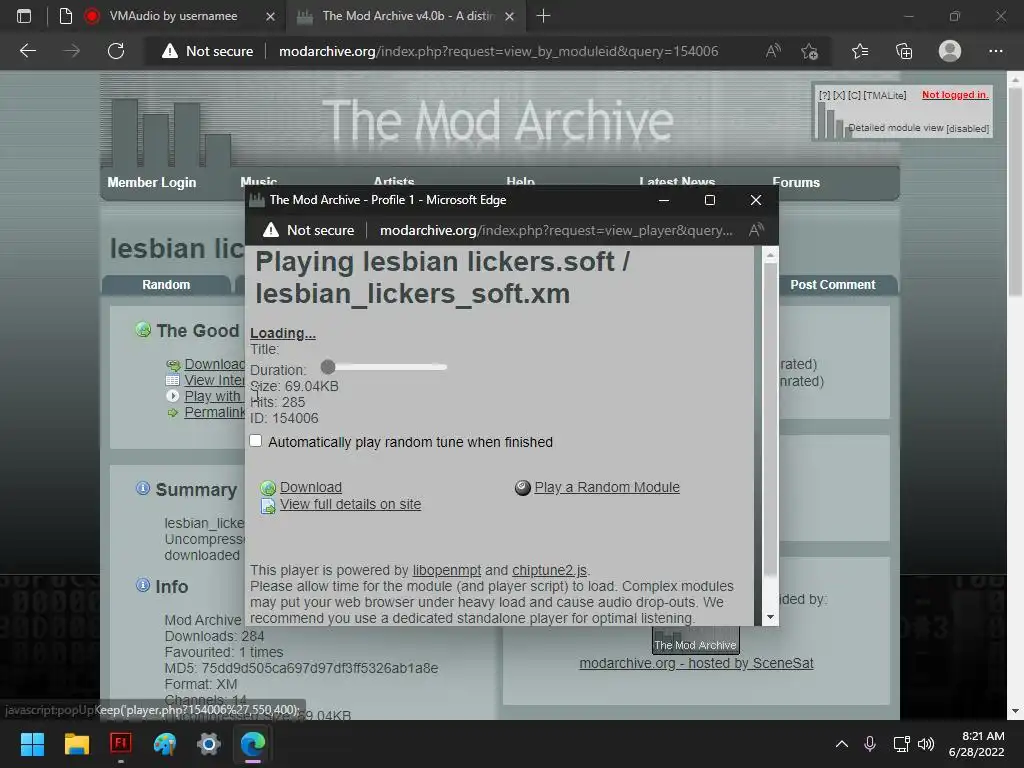
Task: Open new tab with plus button
Action: point(543,16)
